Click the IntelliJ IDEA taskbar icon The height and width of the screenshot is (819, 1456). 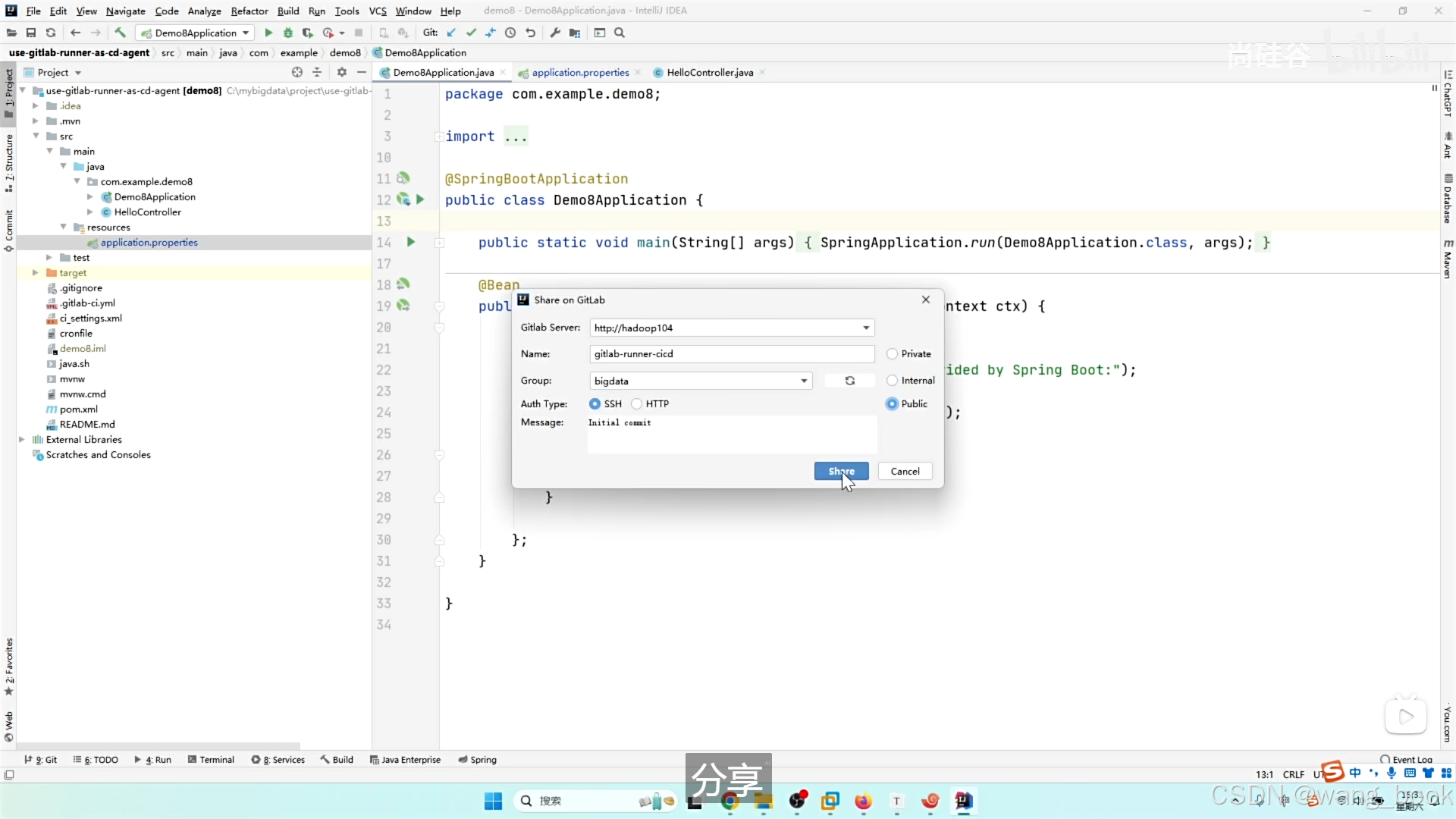click(x=963, y=801)
